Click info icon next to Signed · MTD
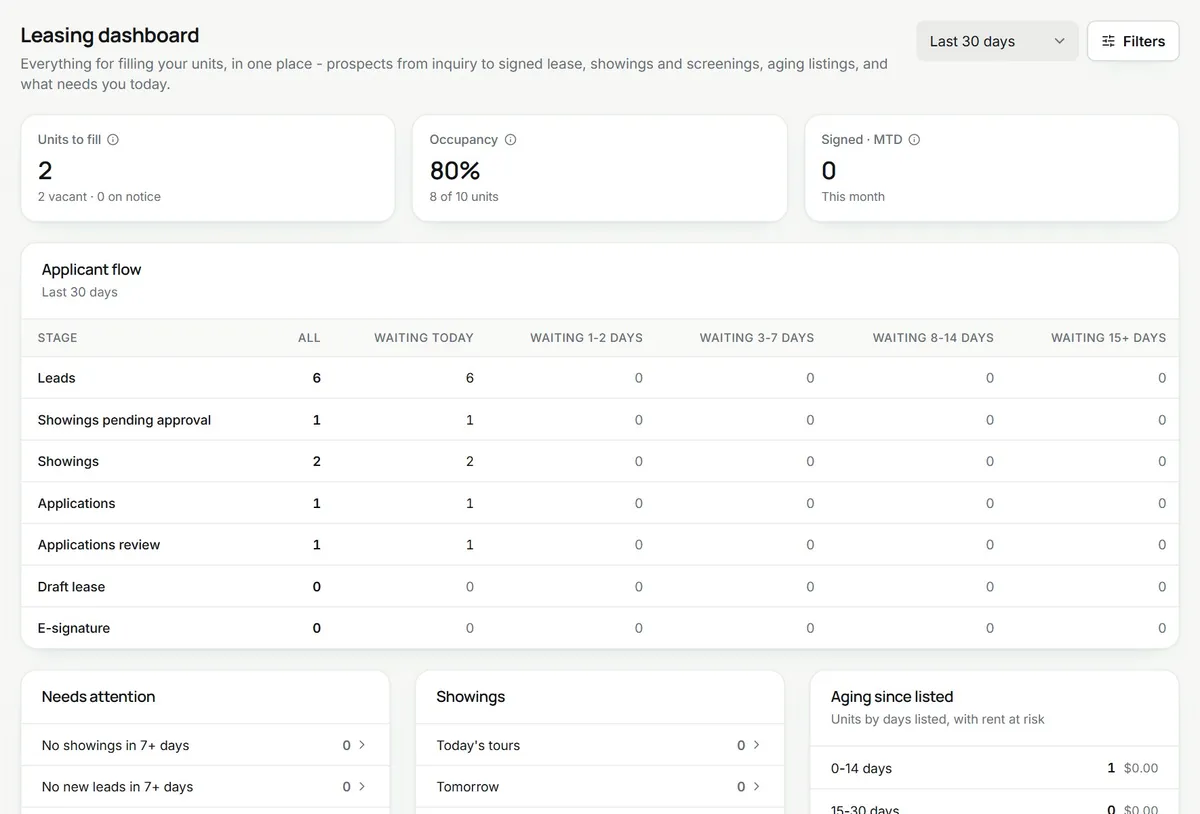The image size is (1200, 814). 914,140
